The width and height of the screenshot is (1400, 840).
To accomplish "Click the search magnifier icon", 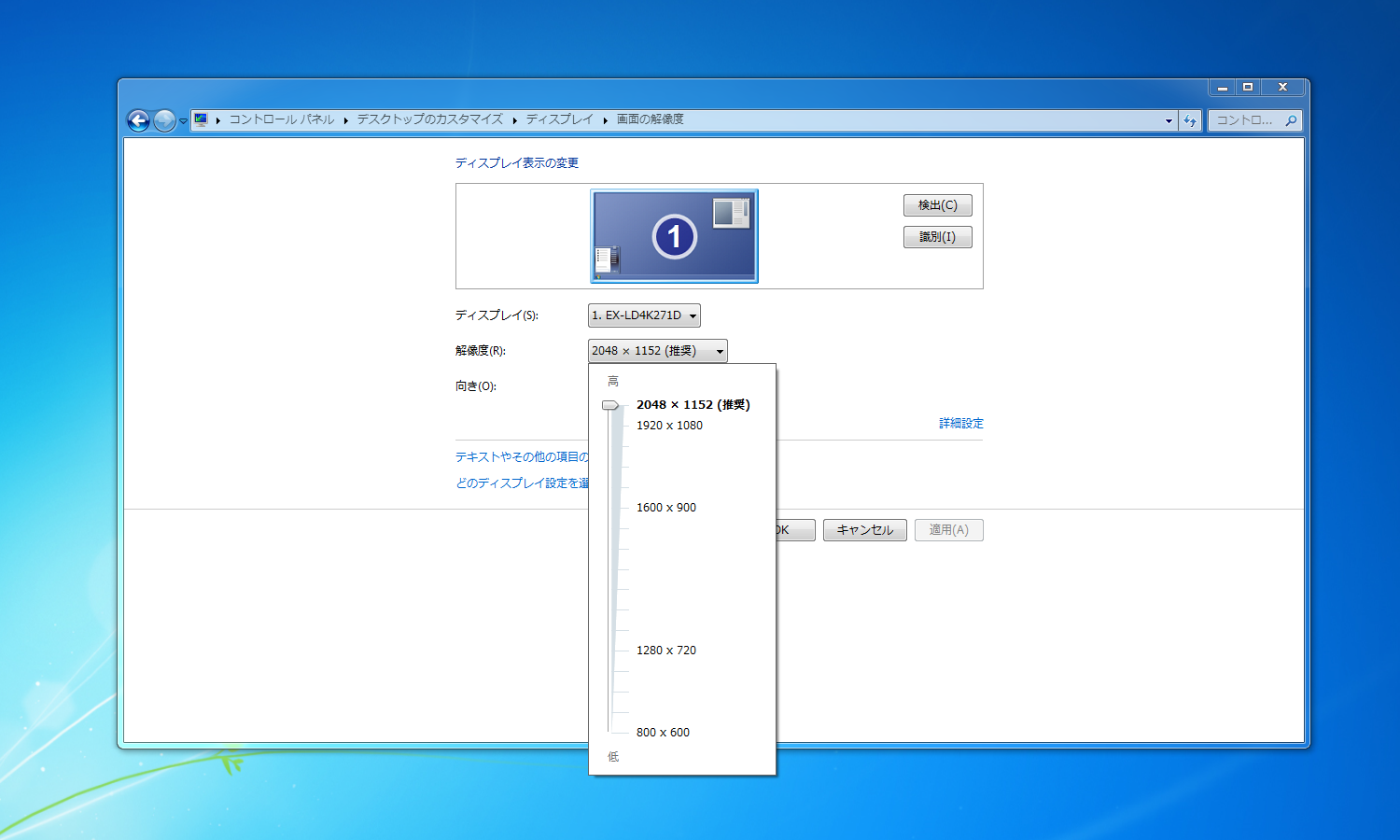I will click(1291, 120).
